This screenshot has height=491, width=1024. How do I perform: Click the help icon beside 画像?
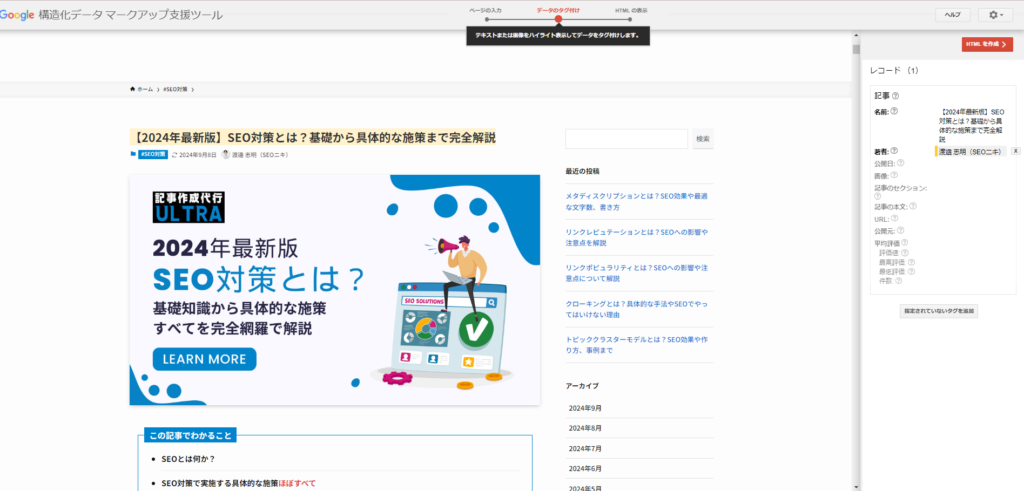click(x=894, y=175)
